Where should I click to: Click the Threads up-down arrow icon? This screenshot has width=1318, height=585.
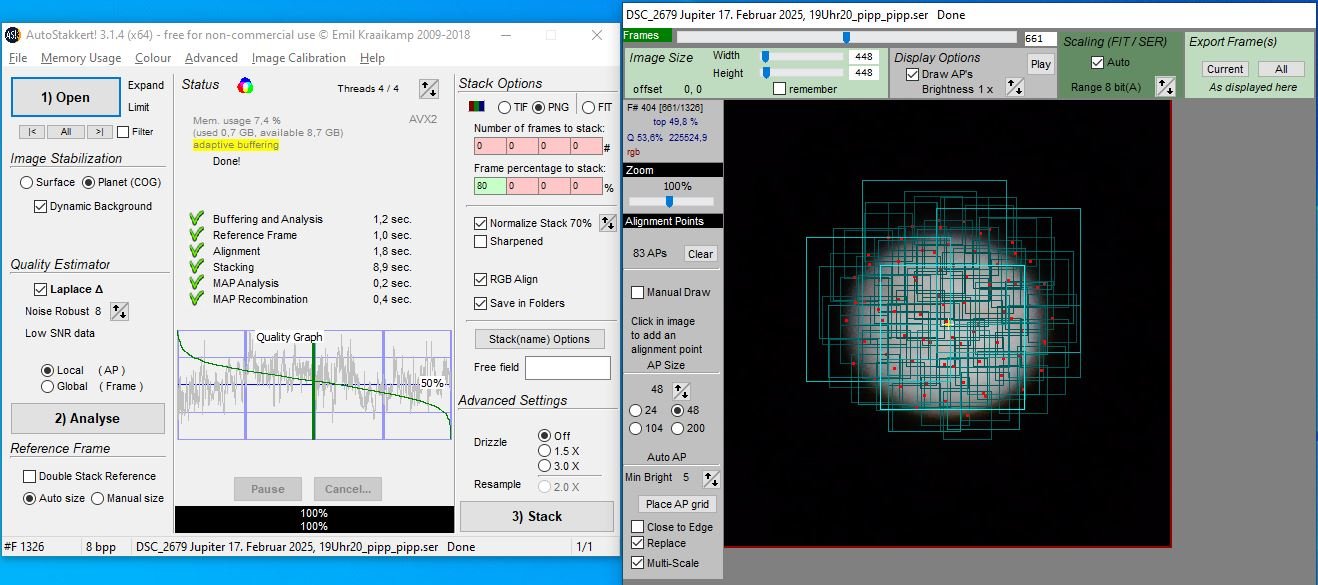pyautogui.click(x=428, y=88)
